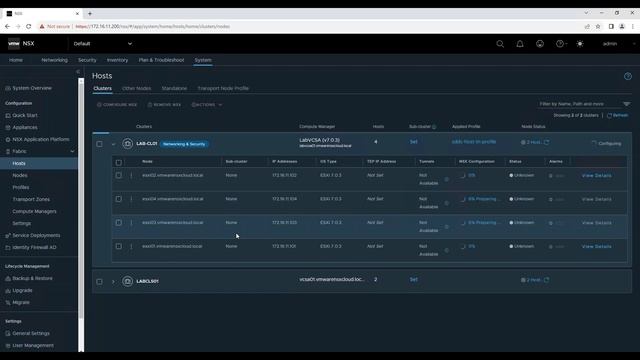Image resolution: width=640 pixels, height=360 pixels.
Task: Click tunnels info icon in esxi04 row
Action: (447, 203)
